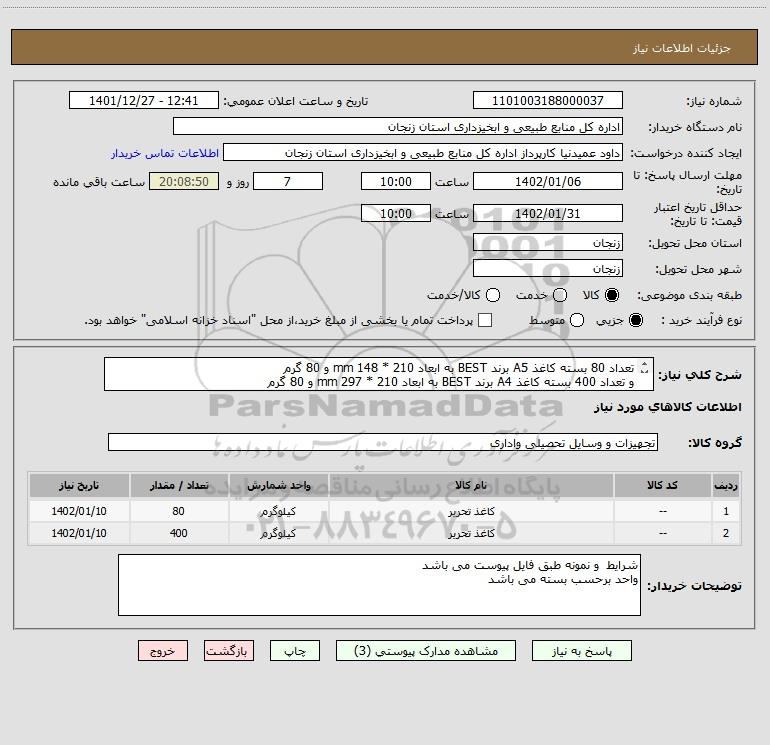
Task: Click row number 1 cell
Action: click(726, 511)
